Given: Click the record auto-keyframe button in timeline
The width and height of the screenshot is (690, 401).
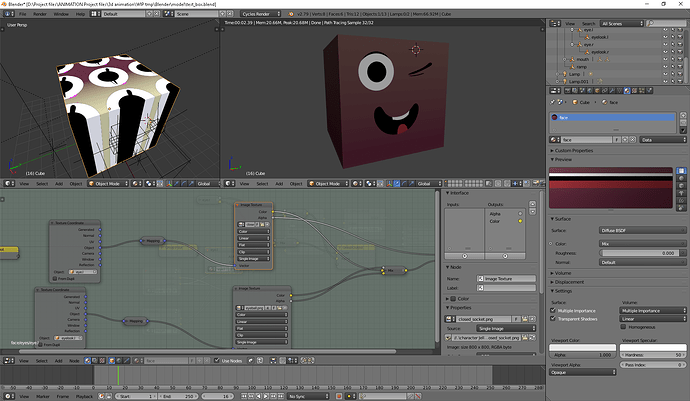Looking at the screenshot, I should coord(339,396).
